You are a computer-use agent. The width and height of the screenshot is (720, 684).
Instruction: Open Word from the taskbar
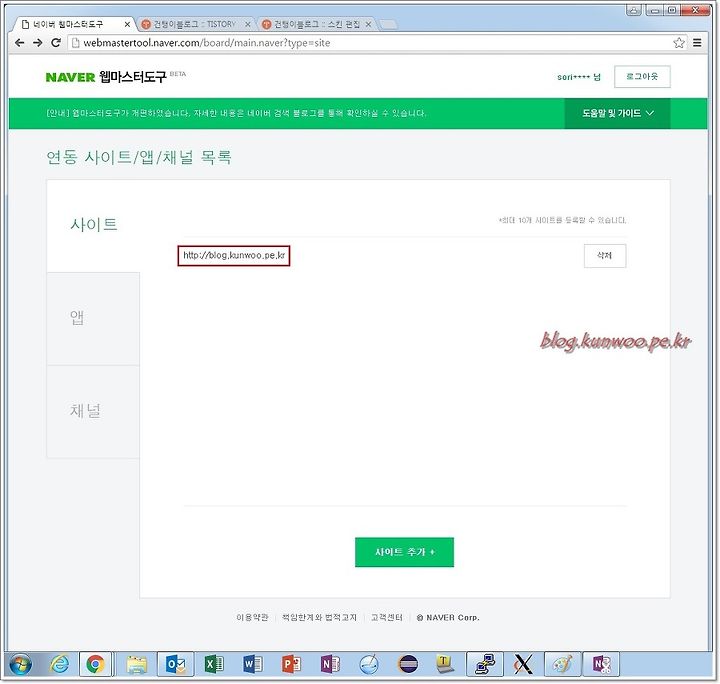point(253,664)
